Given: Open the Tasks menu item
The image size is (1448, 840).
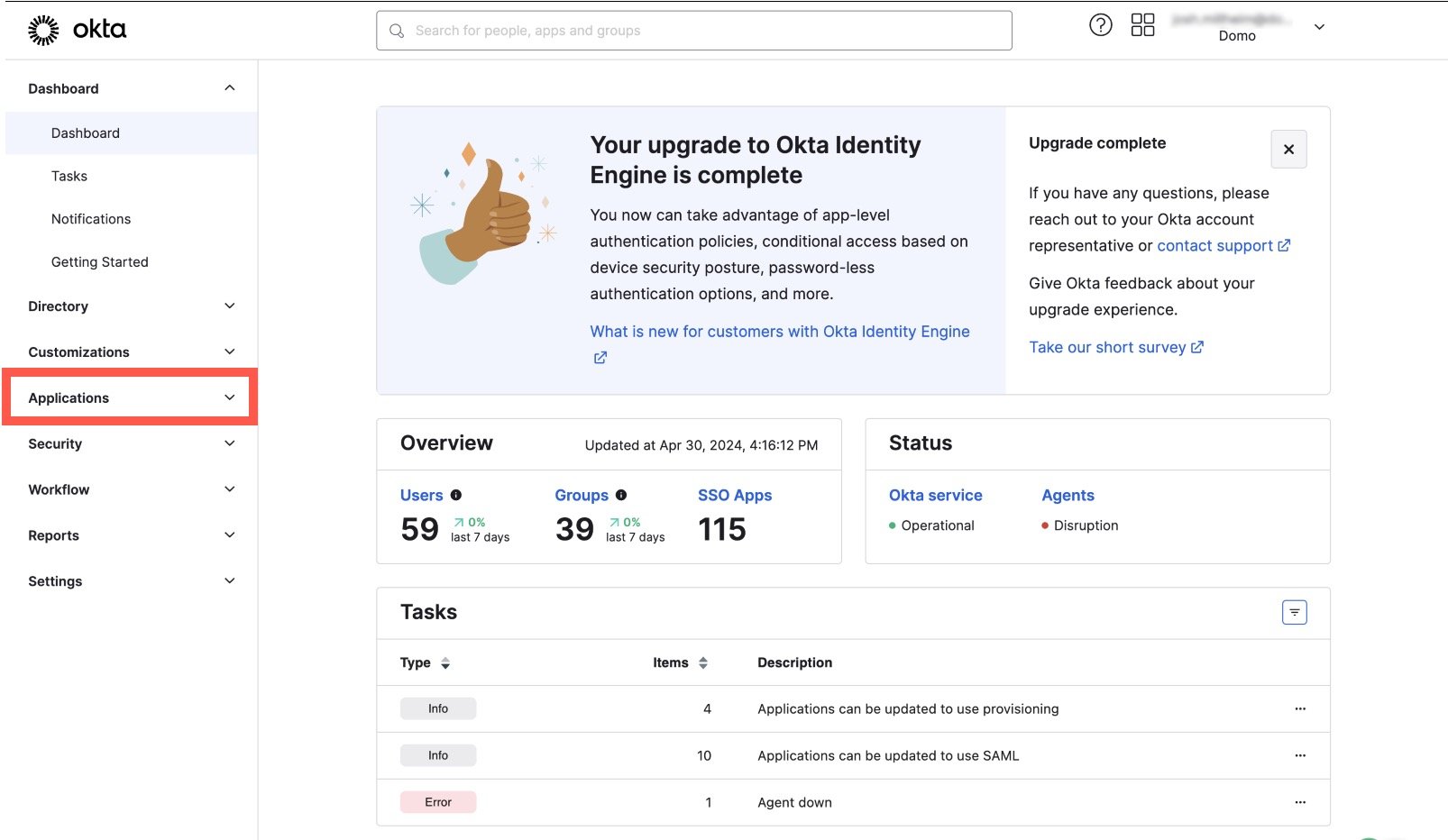Looking at the screenshot, I should tap(69, 177).
